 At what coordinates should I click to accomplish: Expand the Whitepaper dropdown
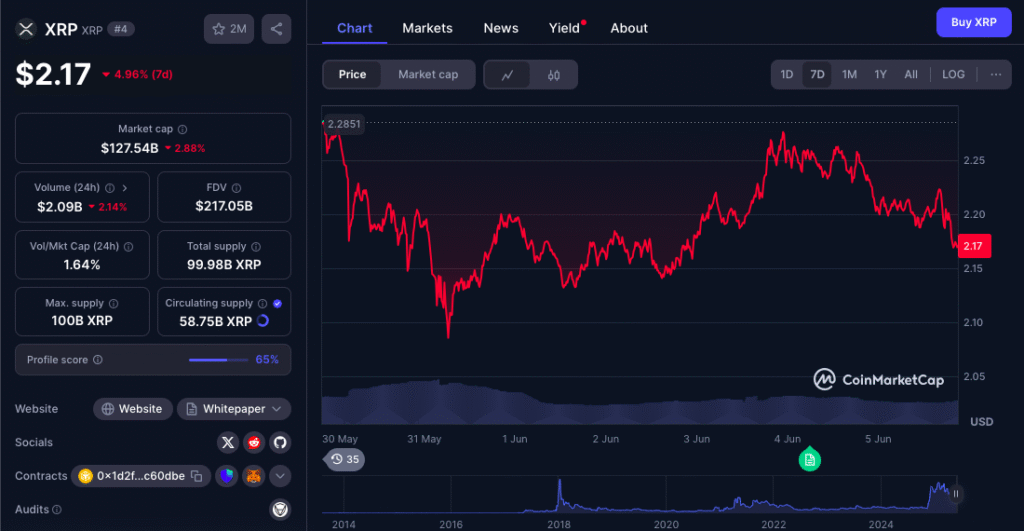pyautogui.click(x=234, y=409)
